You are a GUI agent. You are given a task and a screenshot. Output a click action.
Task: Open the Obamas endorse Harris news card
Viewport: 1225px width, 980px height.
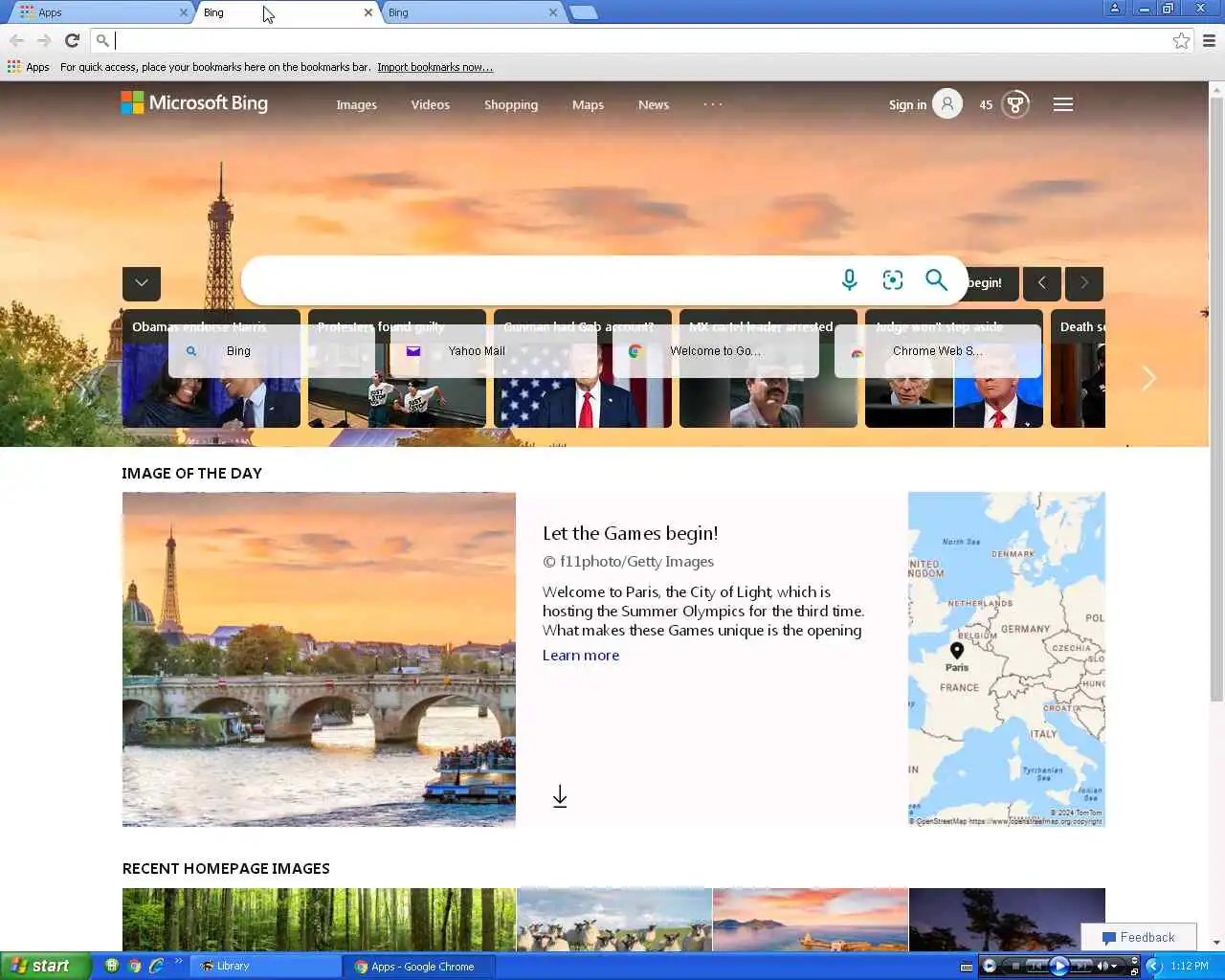[212, 368]
